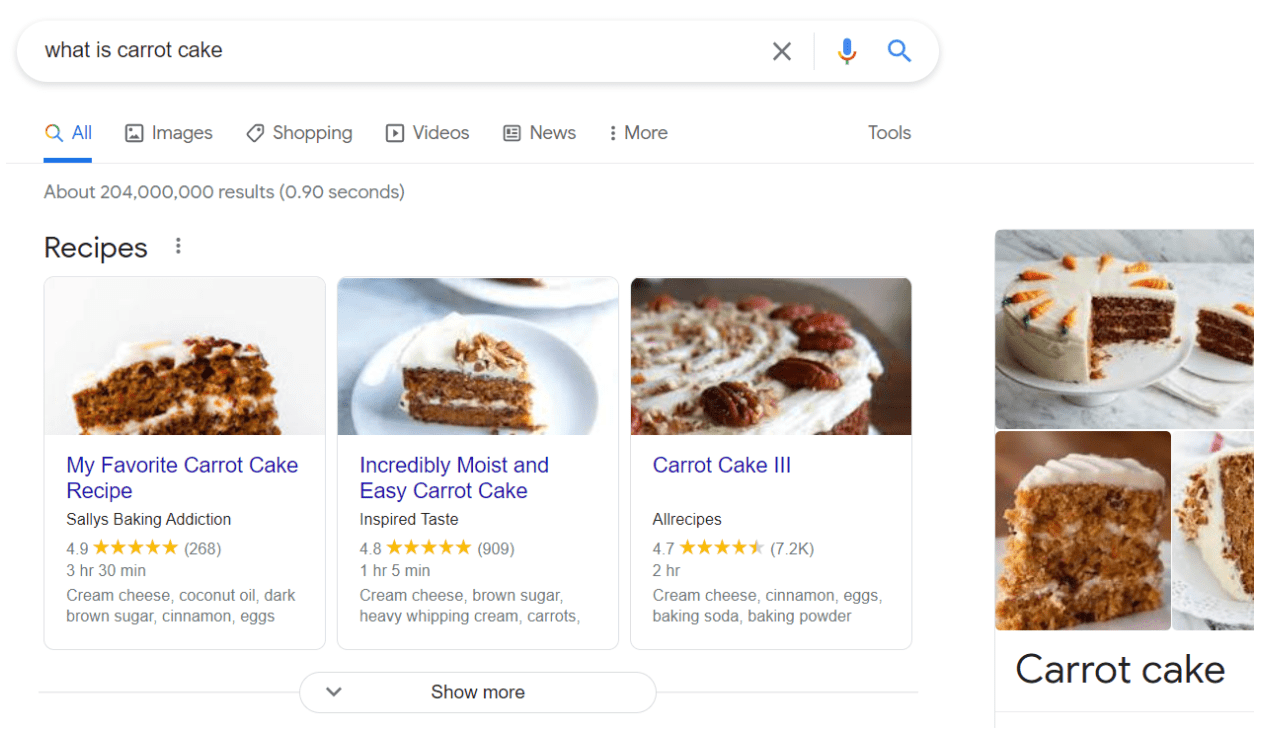Start voice search with the microphone icon

847,51
